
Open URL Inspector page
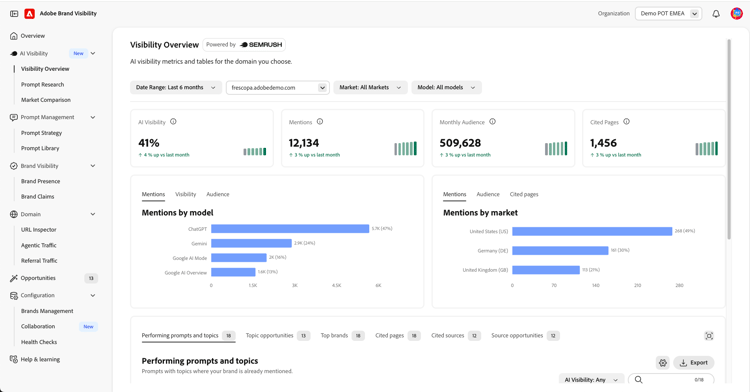(x=39, y=229)
